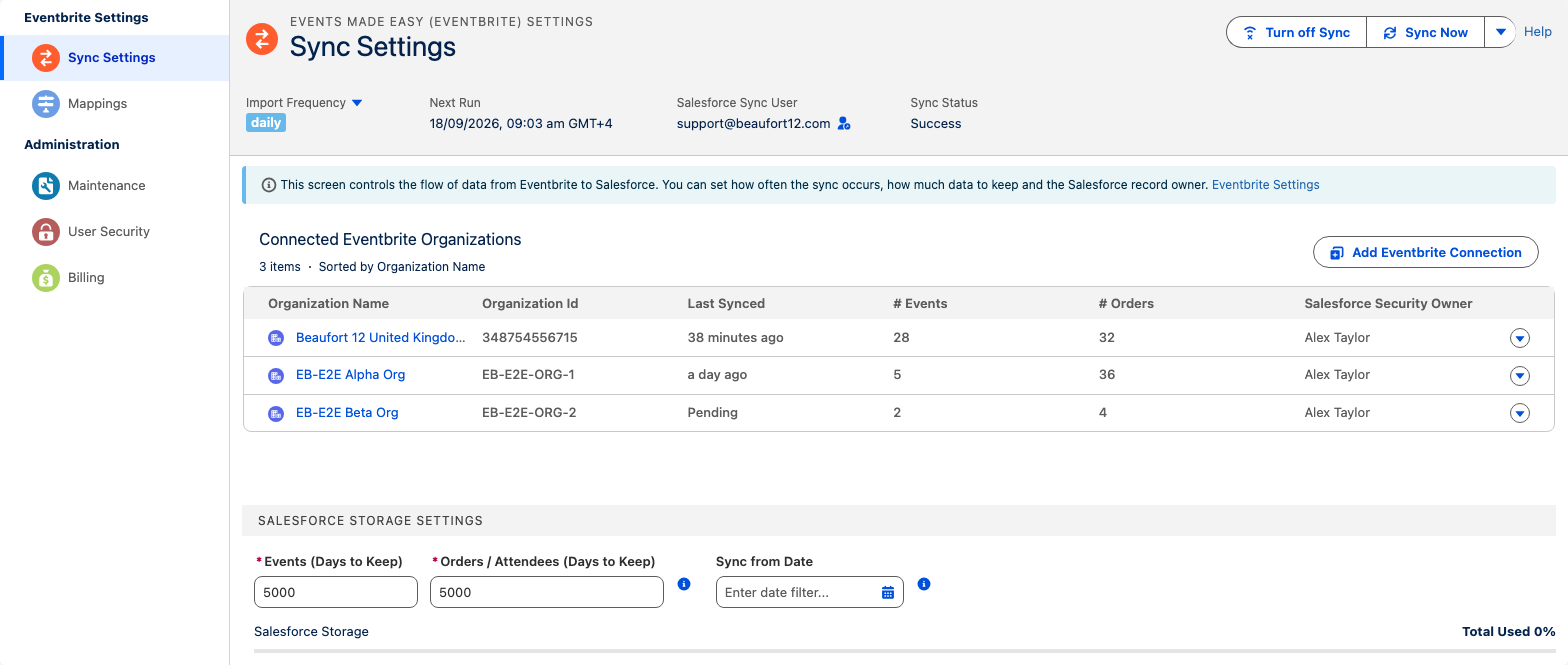Open Beaufort 12 United Kingdom organization link
The width and height of the screenshot is (1568, 665).
(x=381, y=338)
